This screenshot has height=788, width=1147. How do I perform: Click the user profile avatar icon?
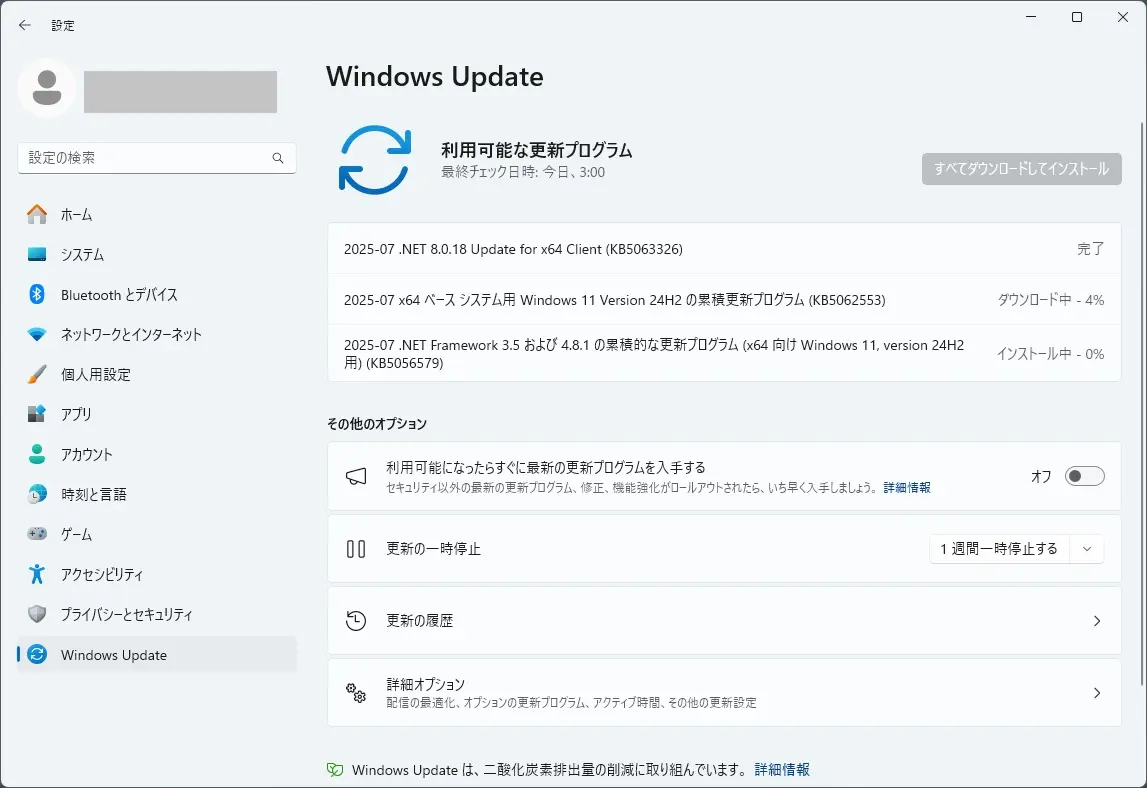coord(47,88)
